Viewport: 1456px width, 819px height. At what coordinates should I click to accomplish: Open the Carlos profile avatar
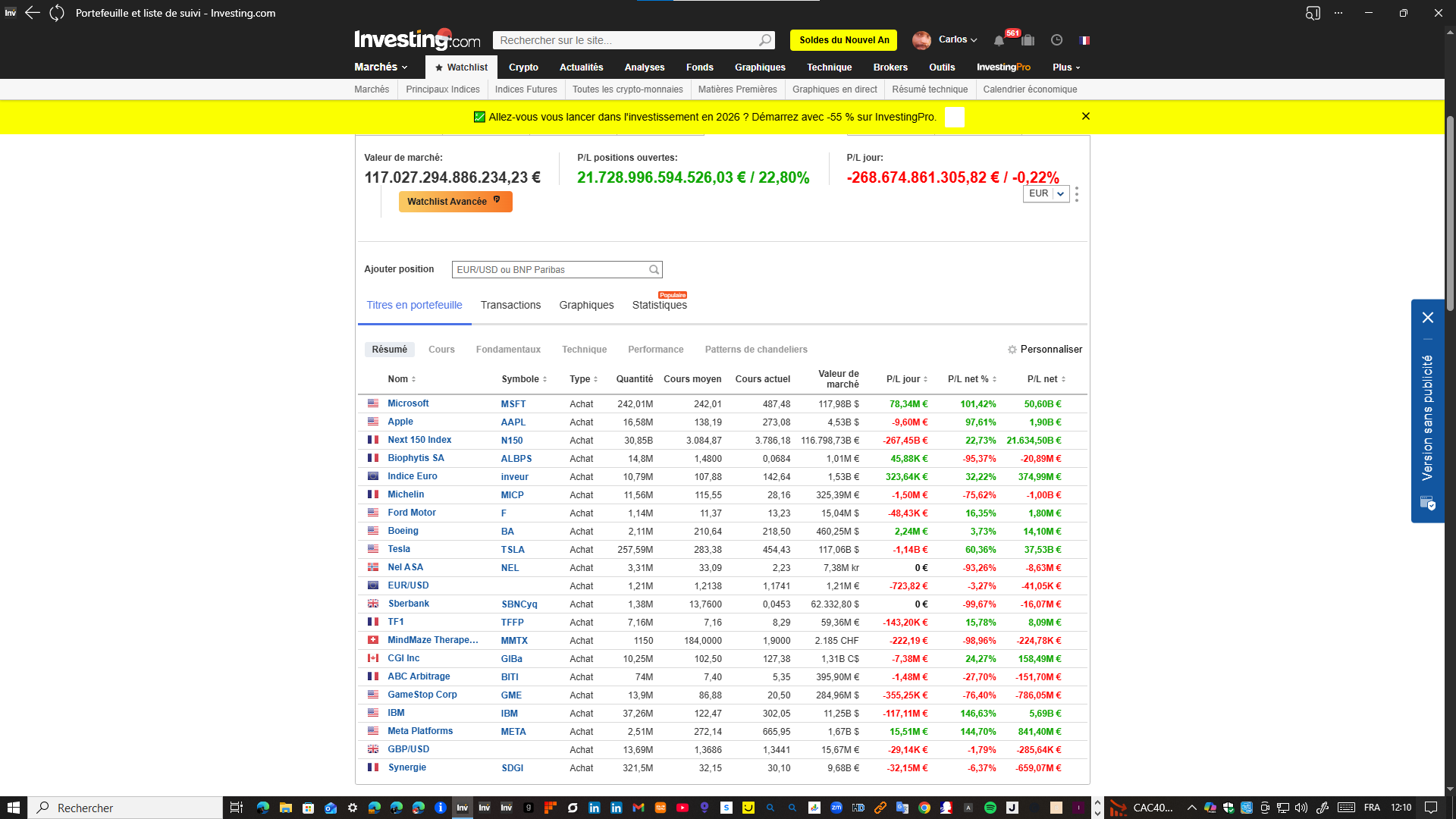click(921, 40)
